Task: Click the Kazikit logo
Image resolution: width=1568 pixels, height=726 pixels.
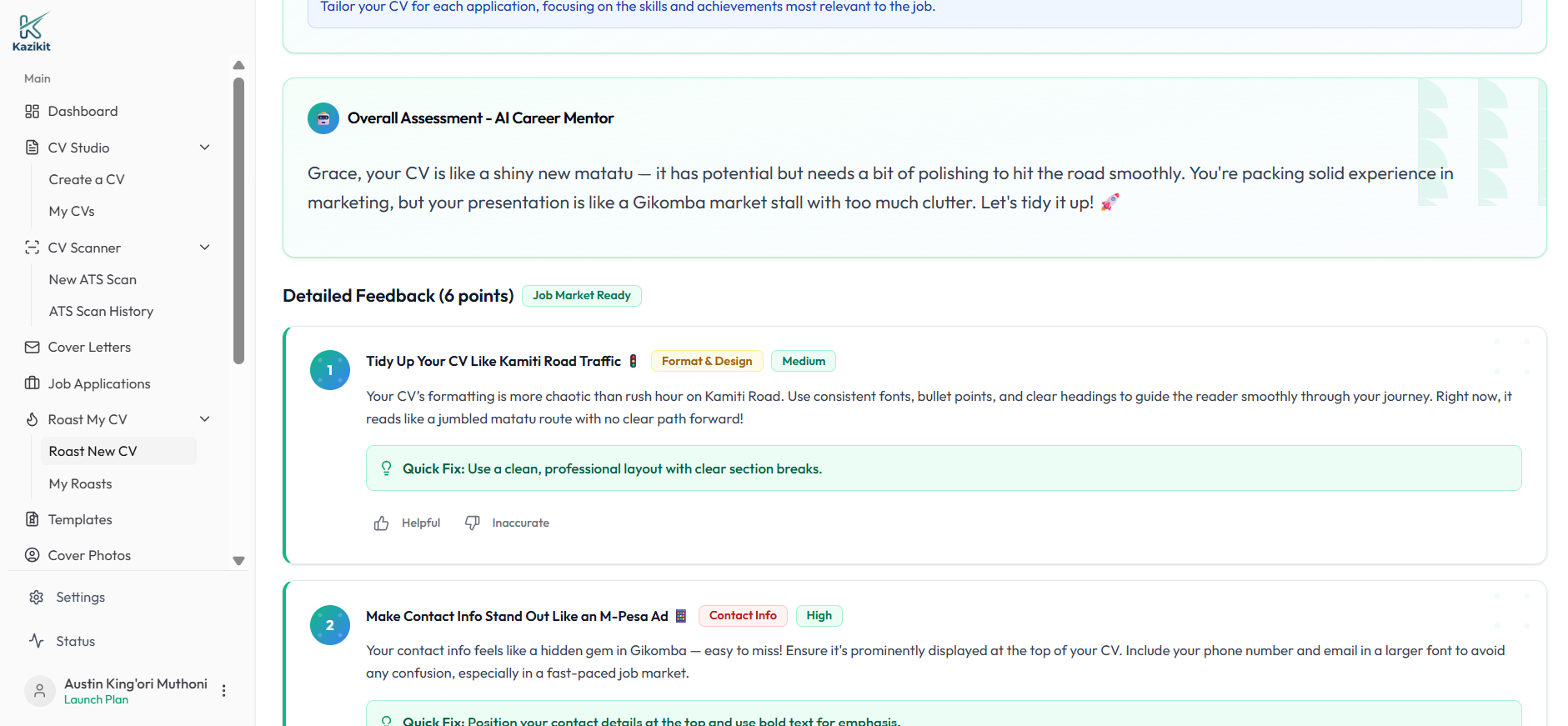Action: 32,32
